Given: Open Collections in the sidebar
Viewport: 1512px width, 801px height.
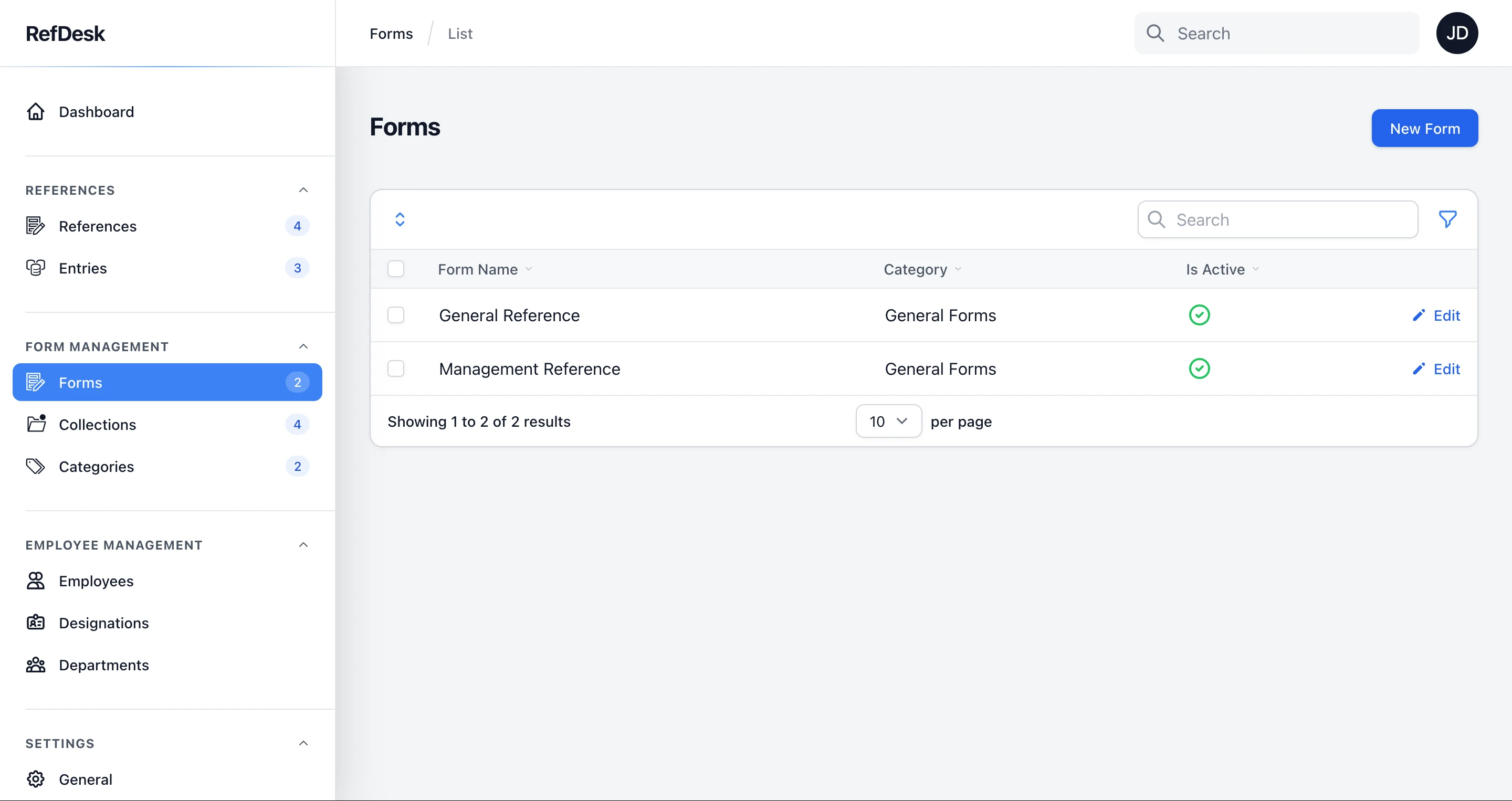Looking at the screenshot, I should (x=167, y=424).
